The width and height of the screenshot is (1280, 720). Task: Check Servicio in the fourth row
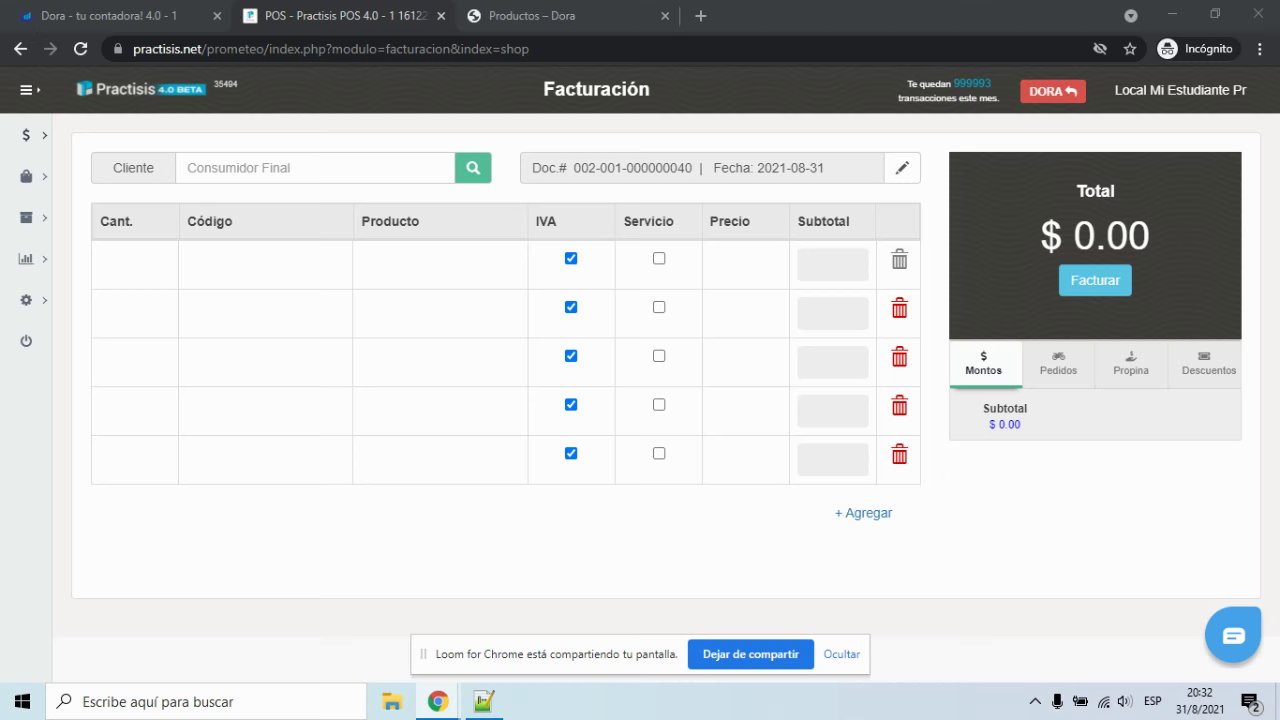[x=659, y=405]
